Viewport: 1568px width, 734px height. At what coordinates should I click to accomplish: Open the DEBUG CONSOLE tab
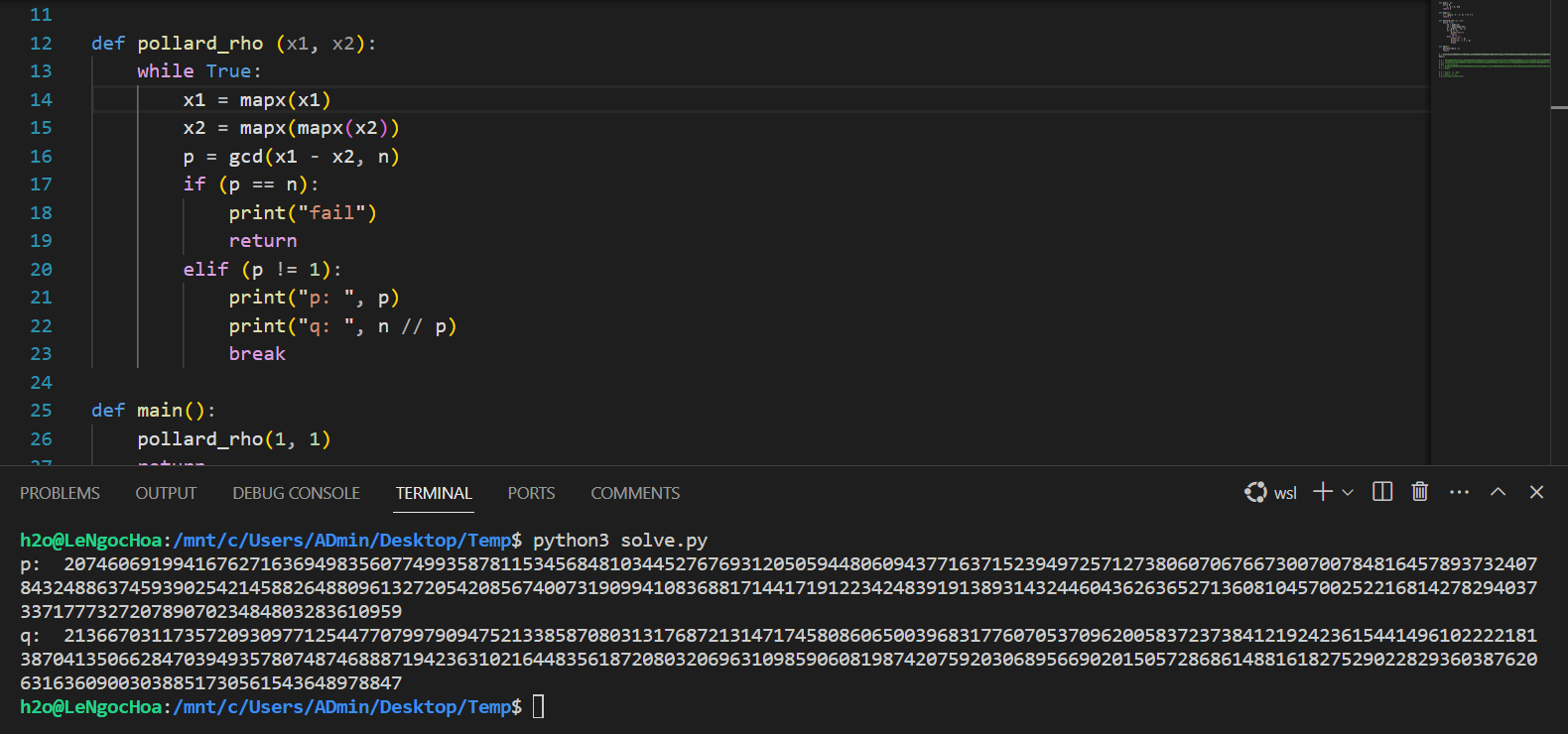click(296, 493)
